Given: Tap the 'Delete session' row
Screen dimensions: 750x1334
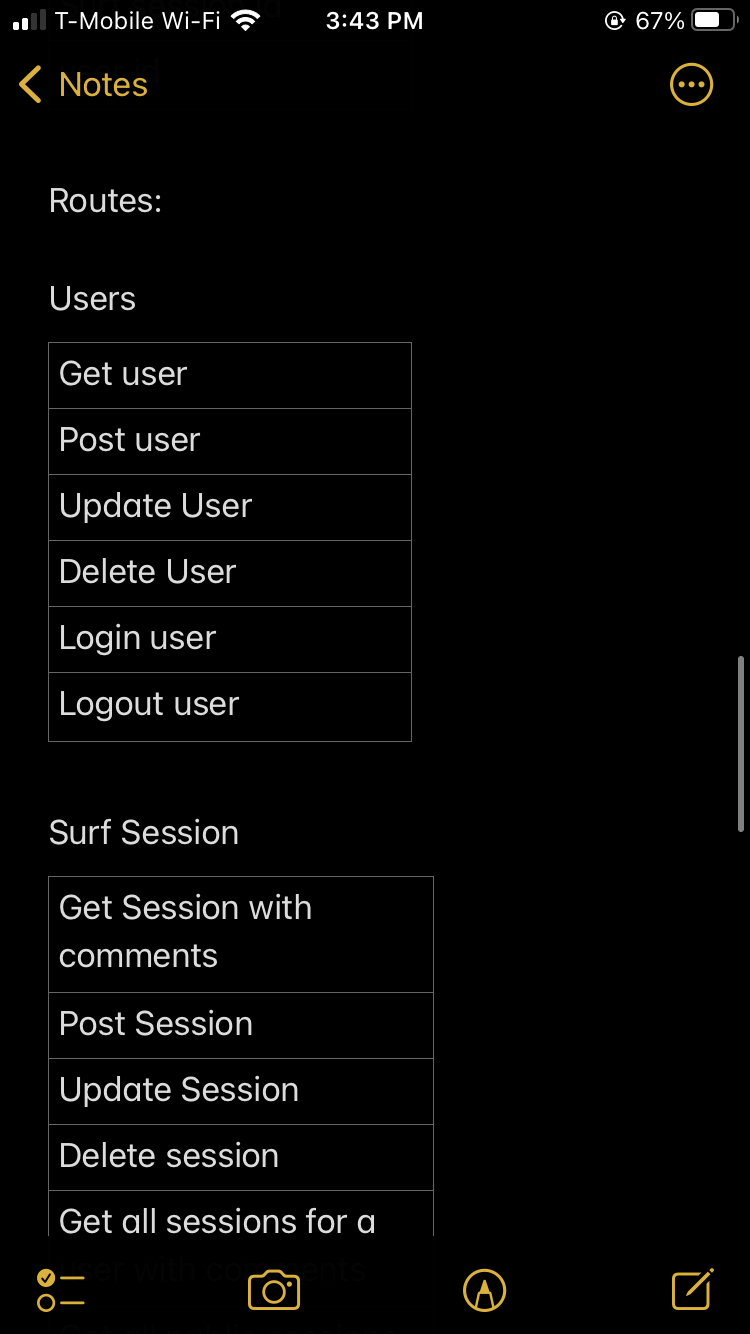Looking at the screenshot, I should 241,1157.
